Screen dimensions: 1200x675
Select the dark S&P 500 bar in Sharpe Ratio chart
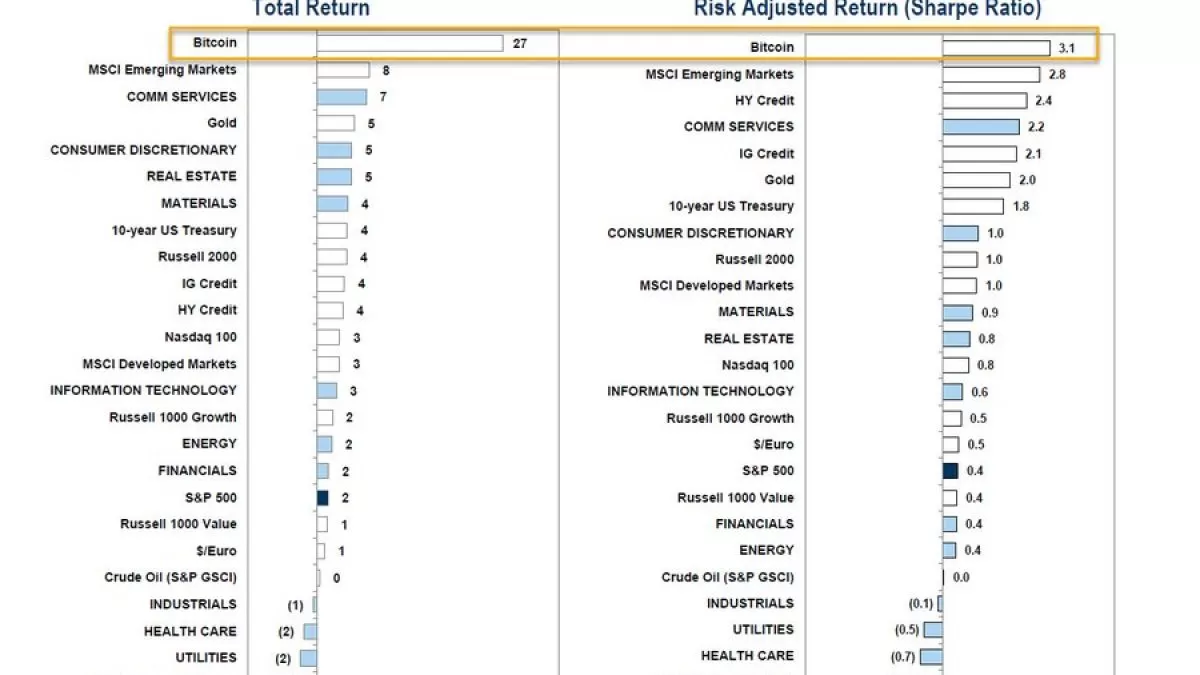tap(950, 471)
